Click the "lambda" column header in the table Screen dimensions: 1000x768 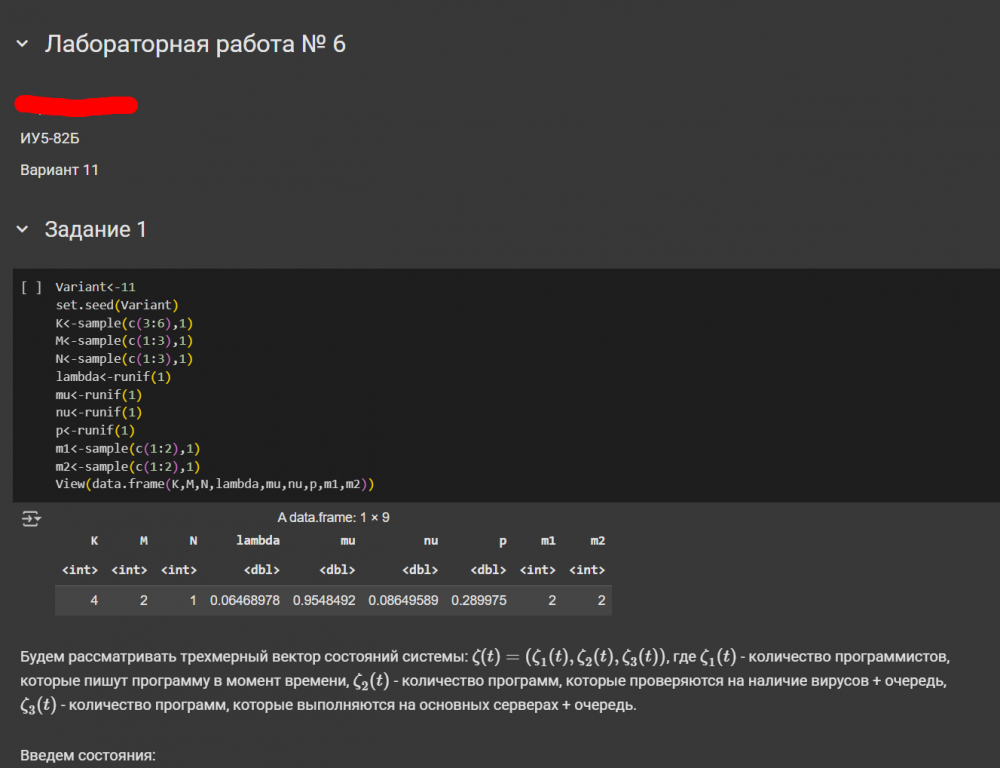[257, 540]
